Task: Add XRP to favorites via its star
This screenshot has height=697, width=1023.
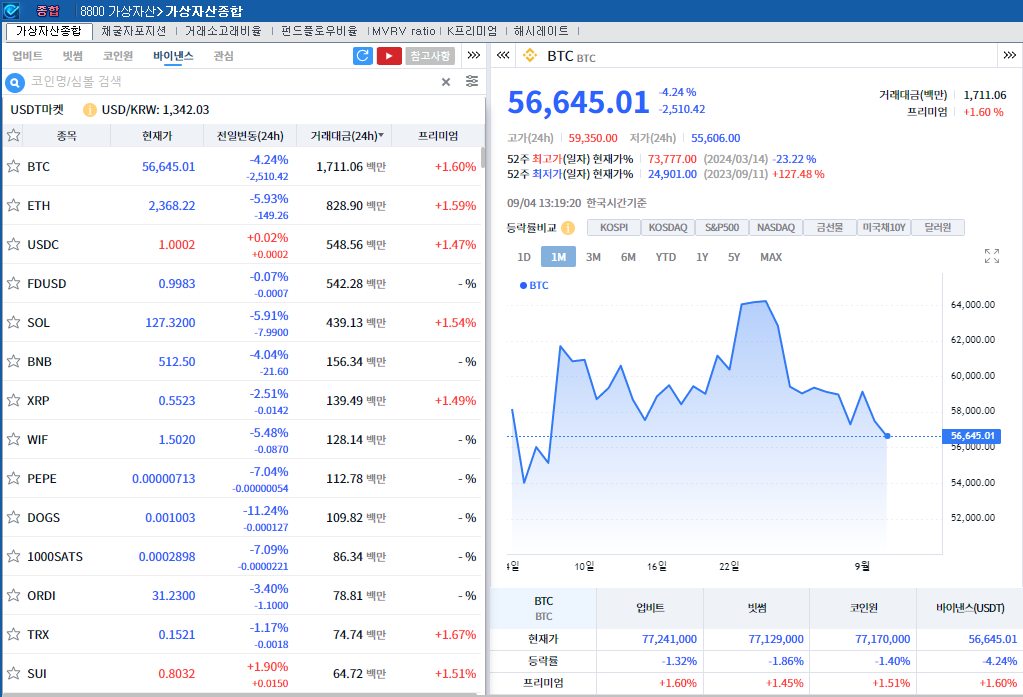Action: (14, 400)
